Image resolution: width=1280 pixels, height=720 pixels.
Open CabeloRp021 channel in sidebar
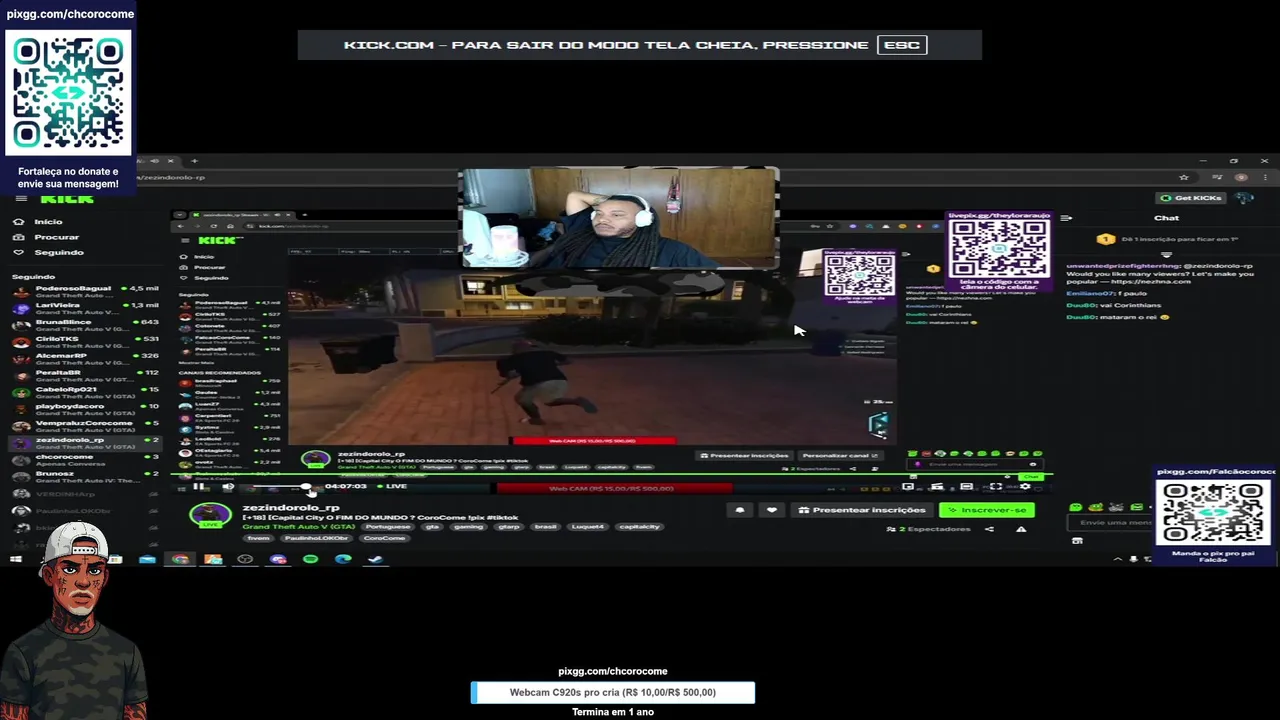(85, 393)
